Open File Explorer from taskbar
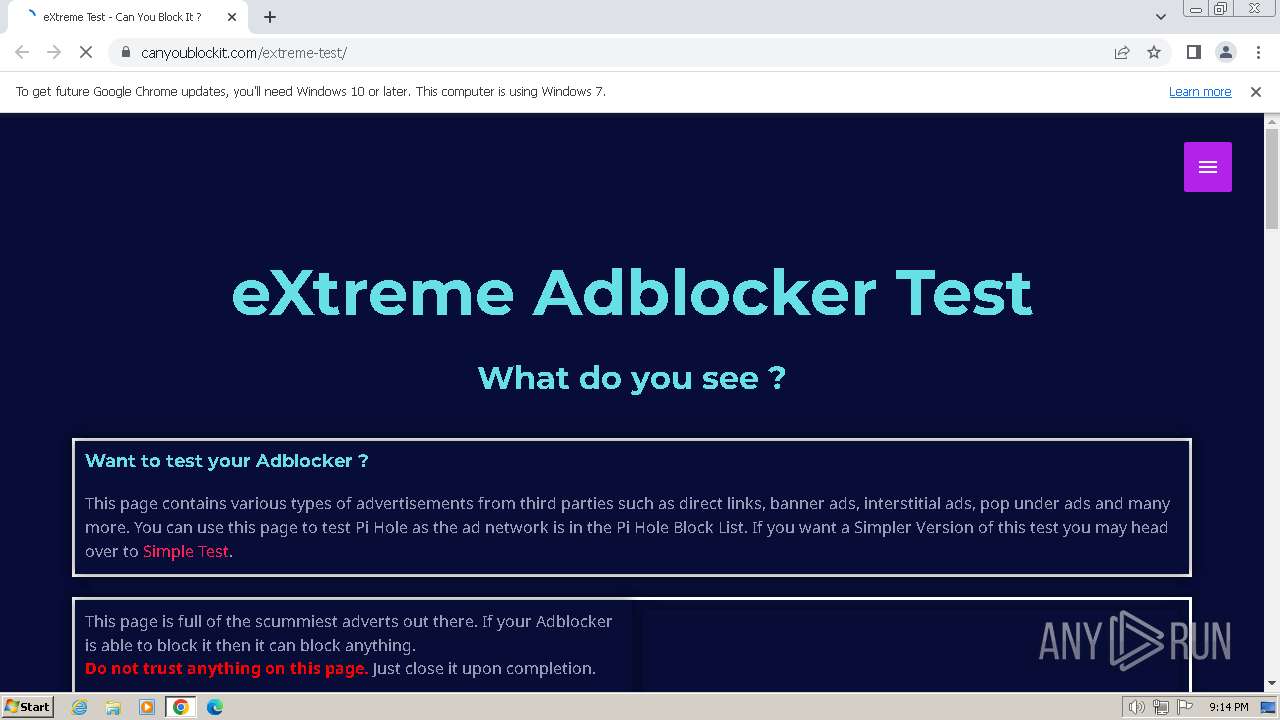The image size is (1280, 720). (x=113, y=707)
